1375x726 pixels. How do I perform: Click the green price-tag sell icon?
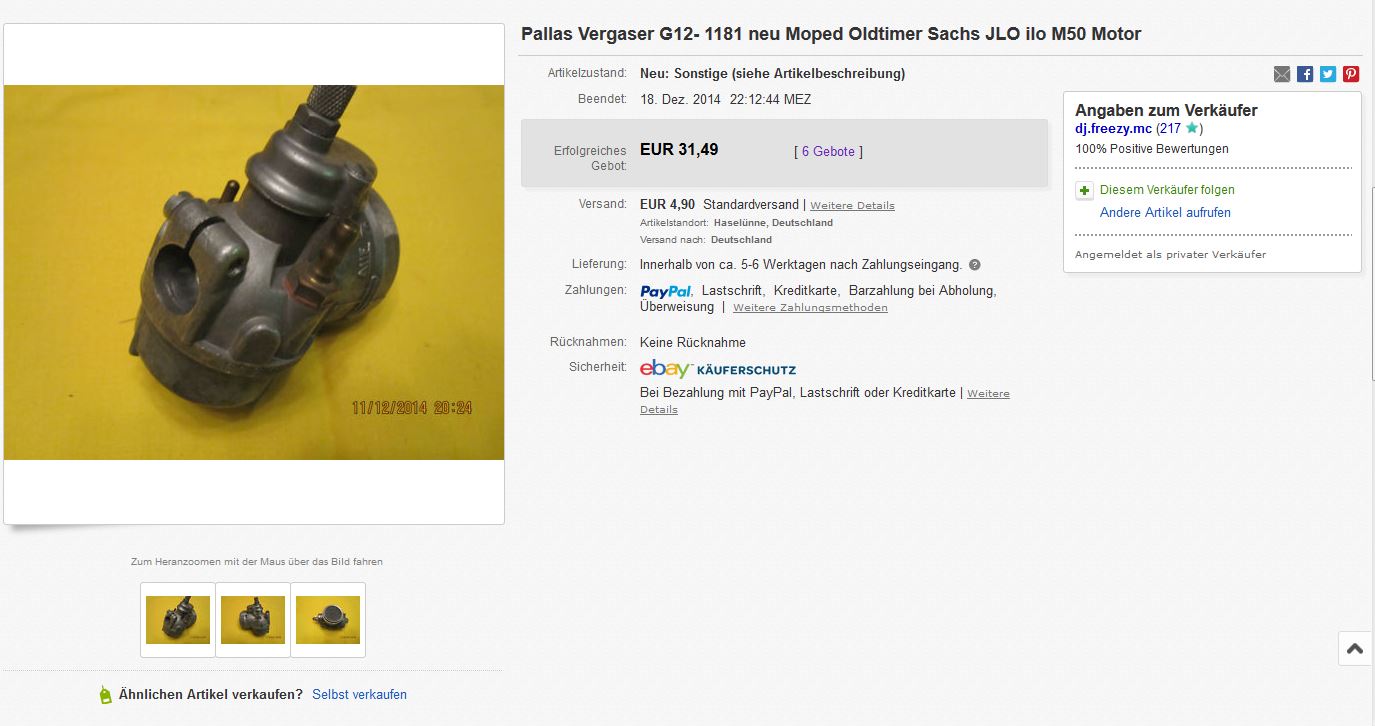106,695
